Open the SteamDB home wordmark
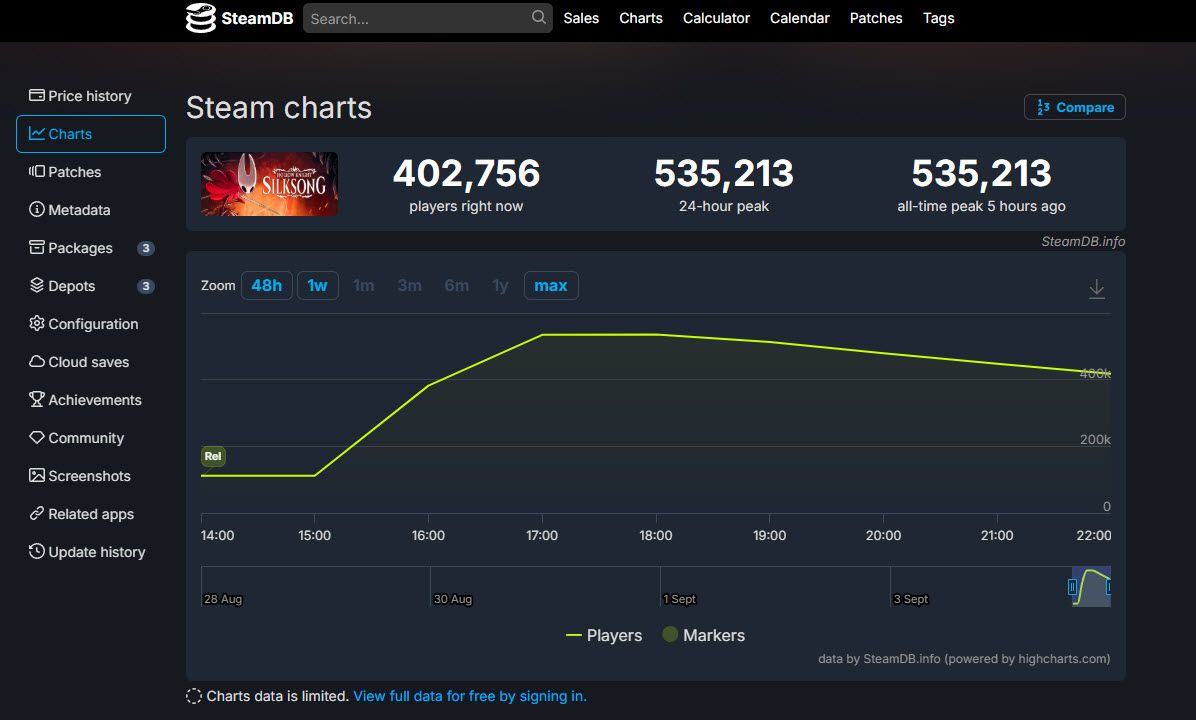Image resolution: width=1196 pixels, height=720 pixels. (257, 18)
